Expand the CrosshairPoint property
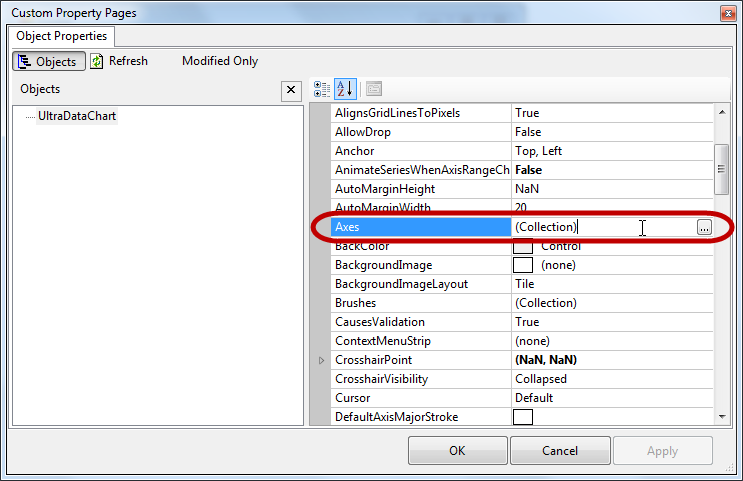The height and width of the screenshot is (481, 743). (321, 360)
